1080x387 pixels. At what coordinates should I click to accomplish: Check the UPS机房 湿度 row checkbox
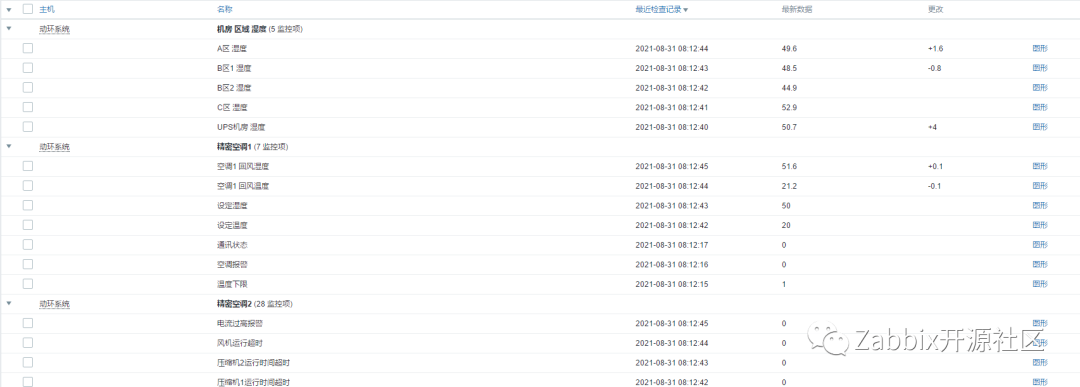28,127
